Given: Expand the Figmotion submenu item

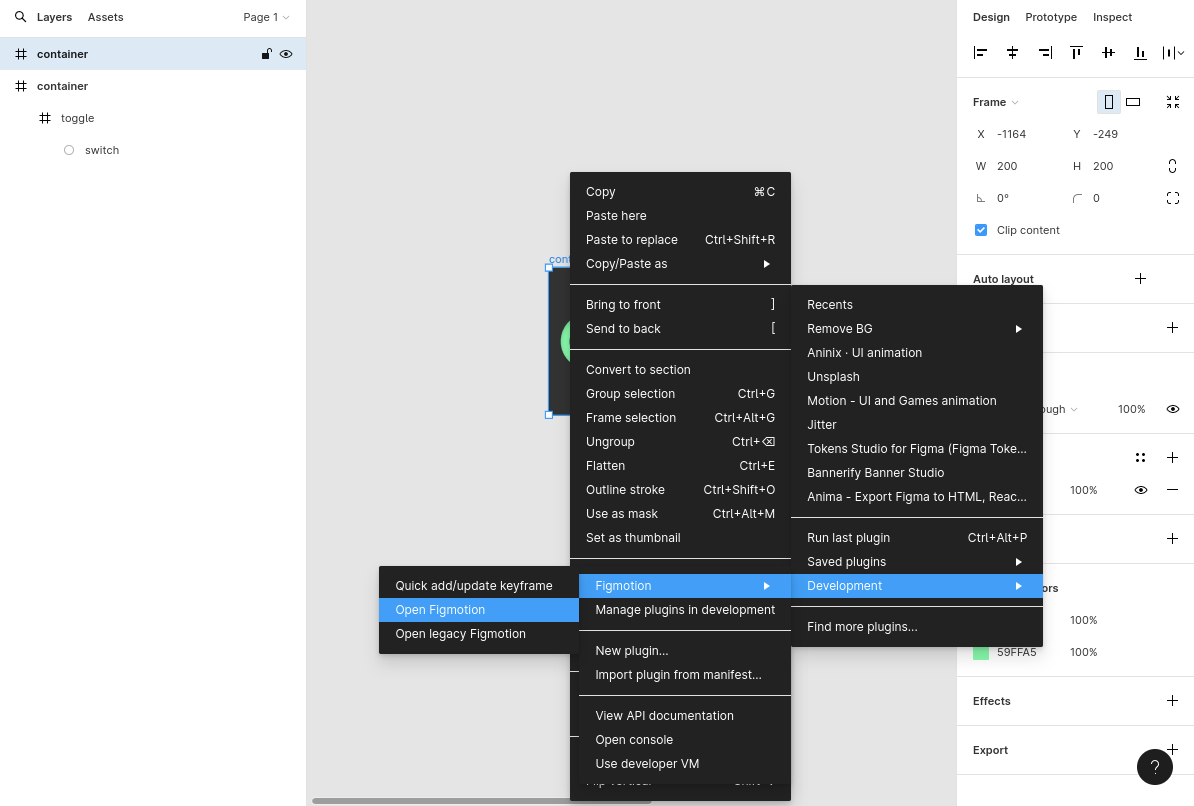Looking at the screenshot, I should coord(685,586).
